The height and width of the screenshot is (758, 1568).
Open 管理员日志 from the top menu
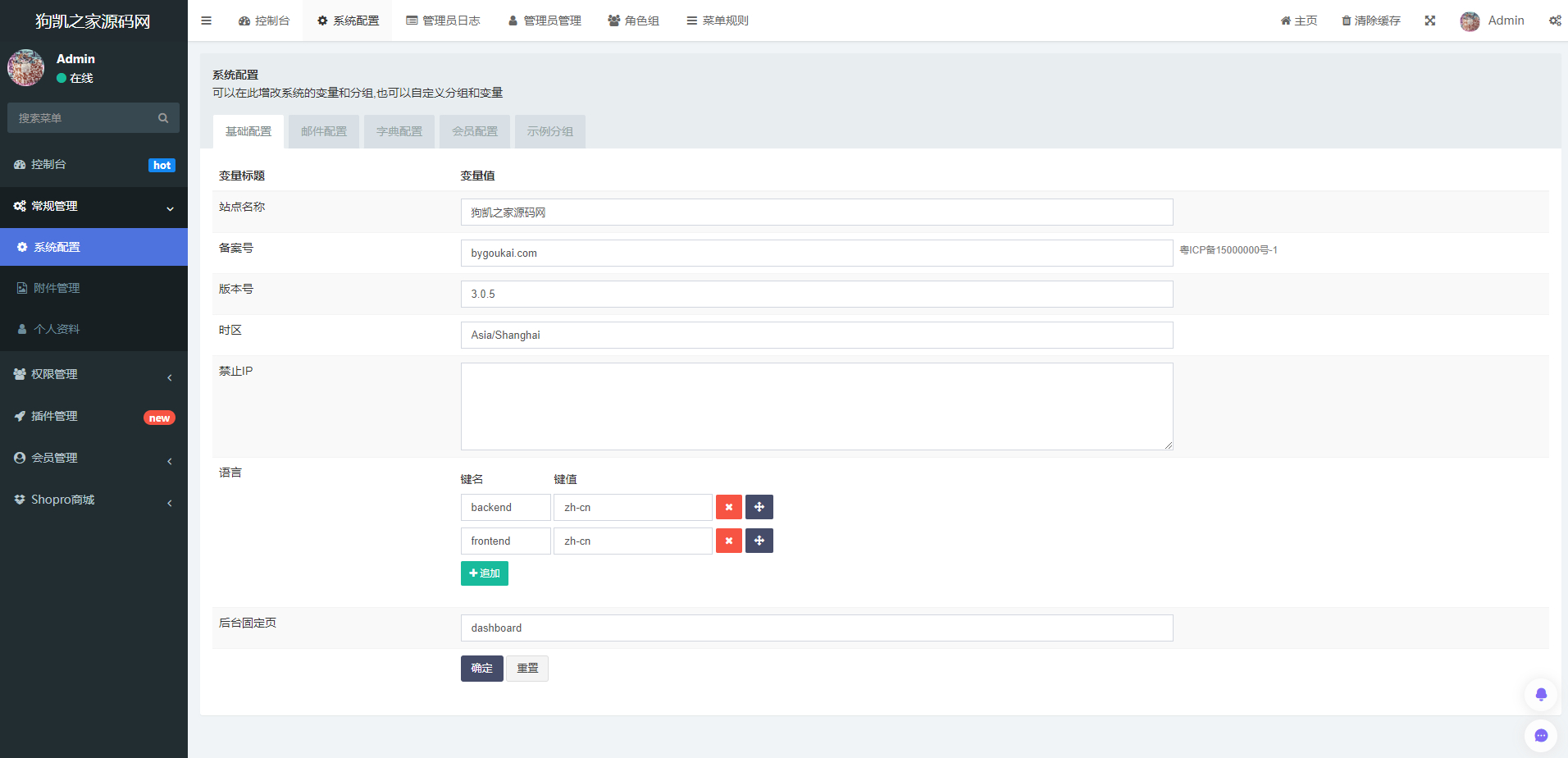click(x=444, y=21)
